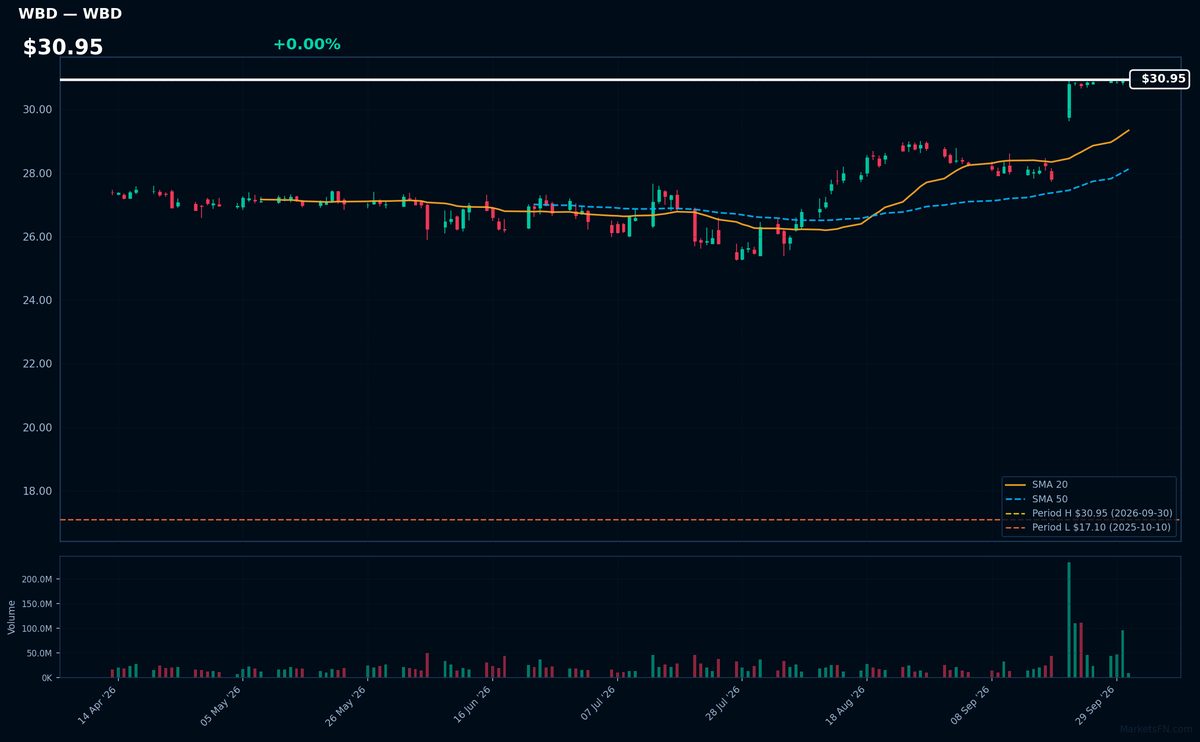
Task: Click the $30.95 price tag on right edge
Action: 1159,79
